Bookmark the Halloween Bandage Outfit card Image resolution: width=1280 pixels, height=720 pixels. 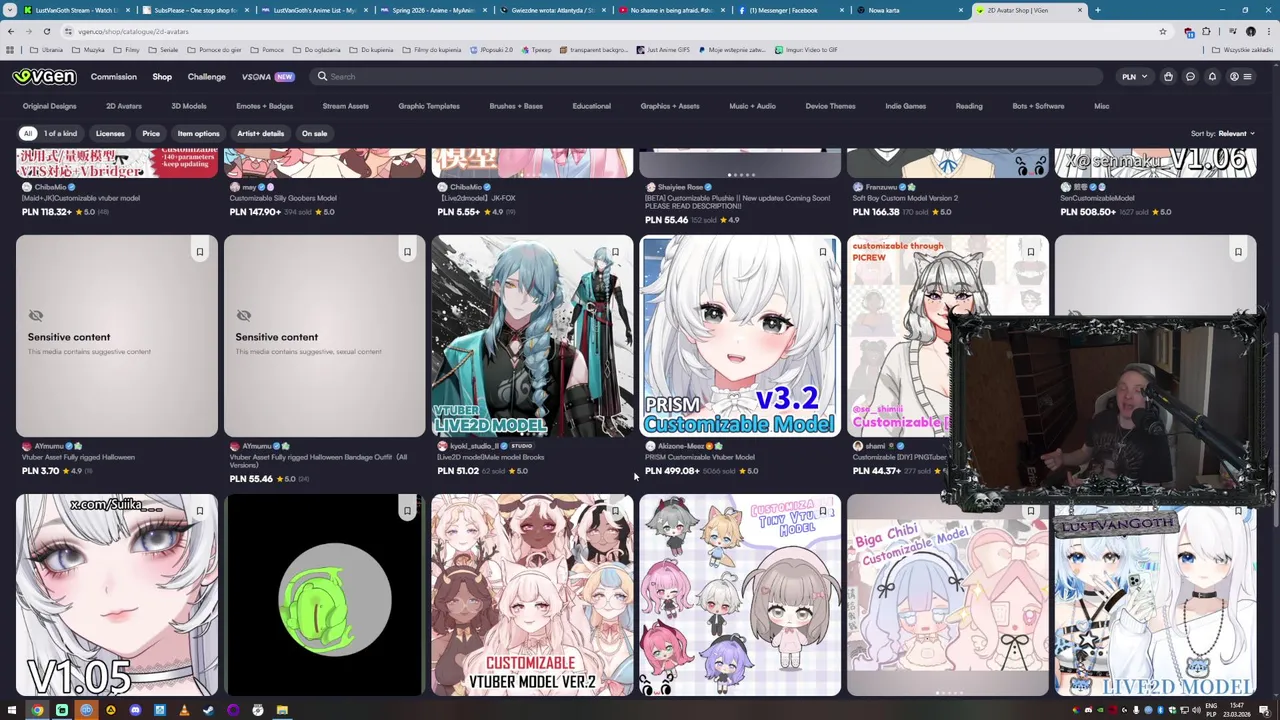tap(407, 252)
